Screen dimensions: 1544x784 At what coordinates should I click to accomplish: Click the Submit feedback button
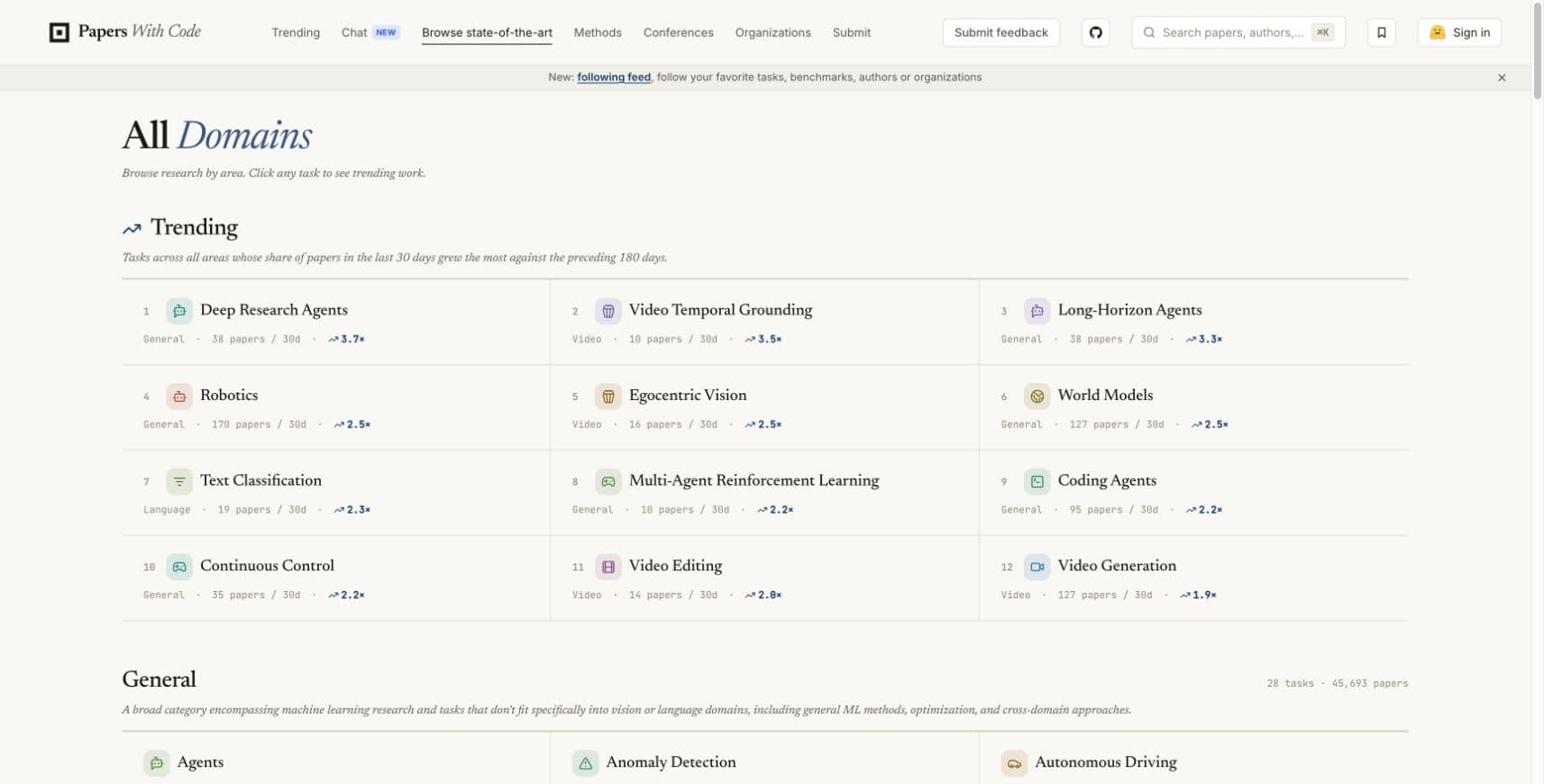click(x=1001, y=32)
